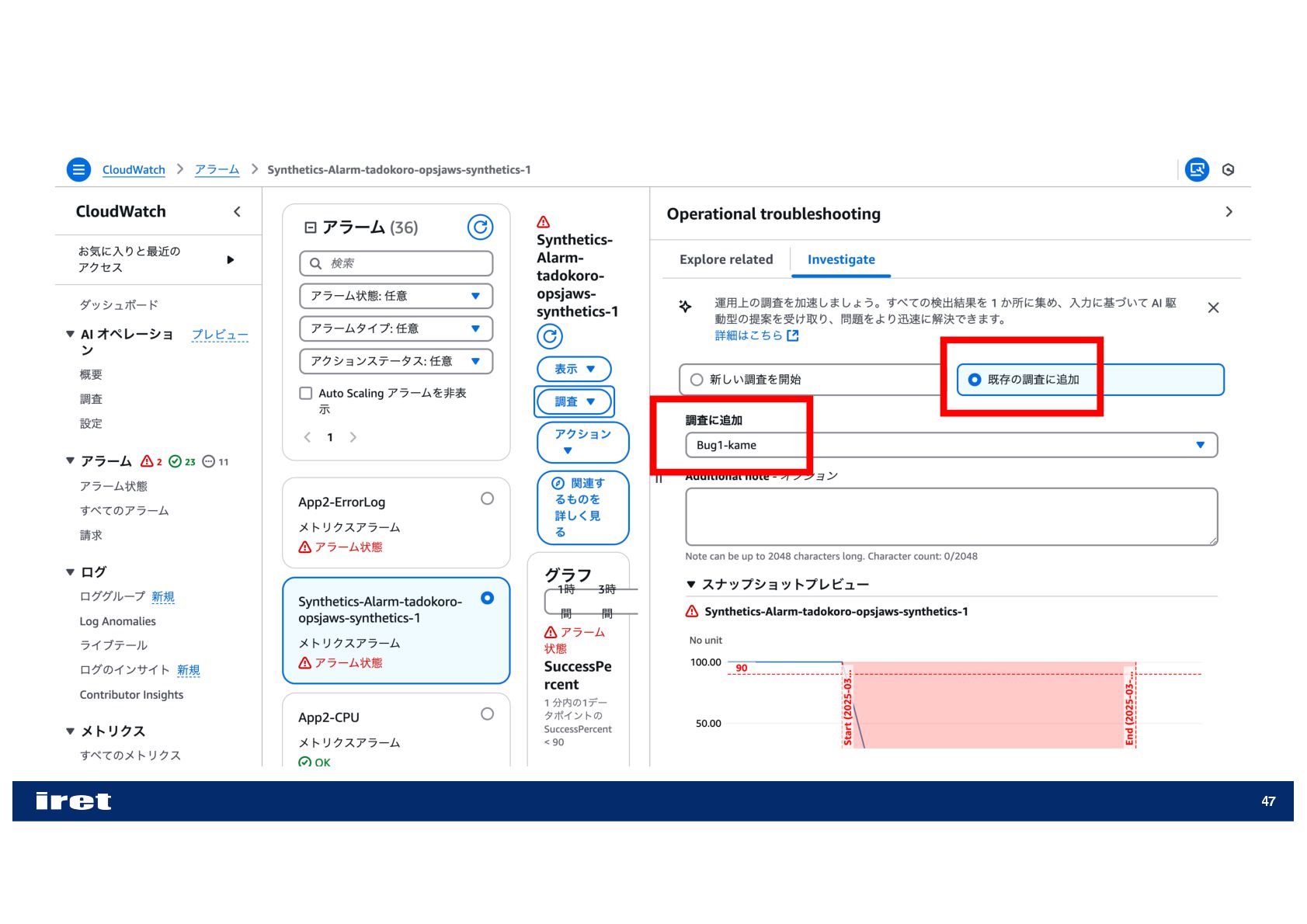Switch to the Investigate tab
The height and width of the screenshot is (924, 1307).
[x=841, y=259]
